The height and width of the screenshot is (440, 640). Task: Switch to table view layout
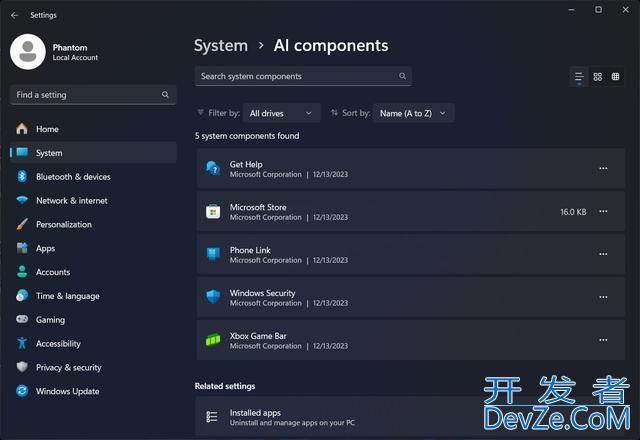click(616, 77)
